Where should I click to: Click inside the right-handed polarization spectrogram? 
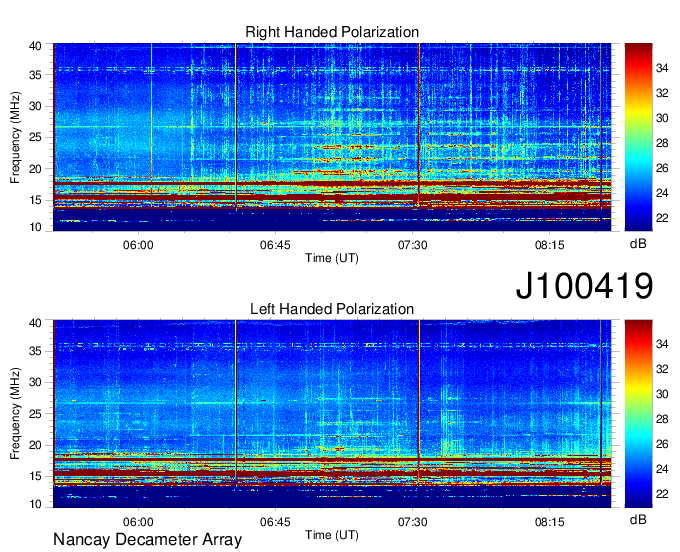pyautogui.click(x=332, y=137)
